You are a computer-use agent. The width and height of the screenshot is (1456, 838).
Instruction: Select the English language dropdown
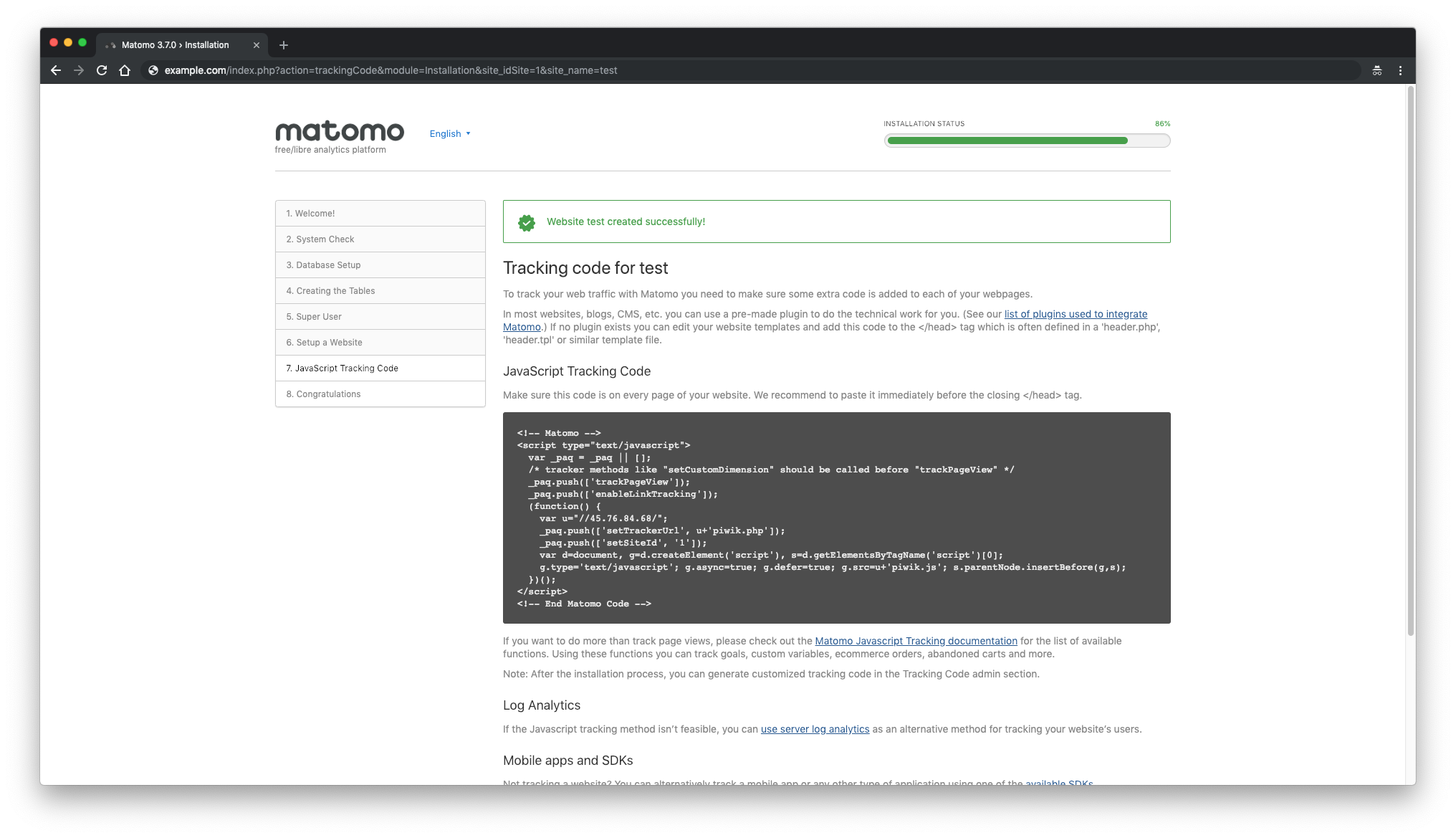pyautogui.click(x=449, y=133)
